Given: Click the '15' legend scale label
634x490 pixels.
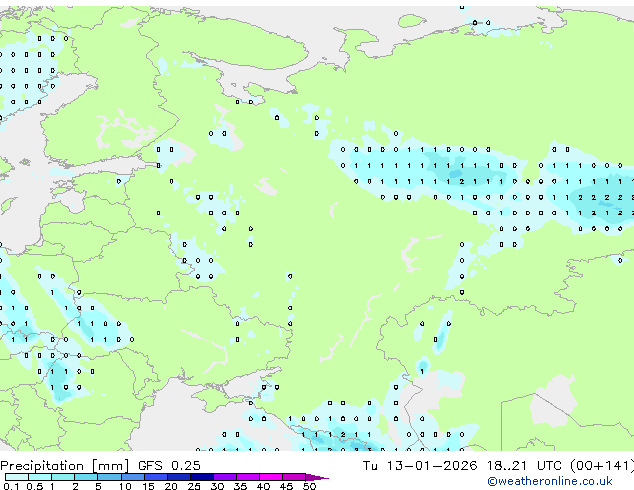Looking at the screenshot, I should [x=148, y=486].
